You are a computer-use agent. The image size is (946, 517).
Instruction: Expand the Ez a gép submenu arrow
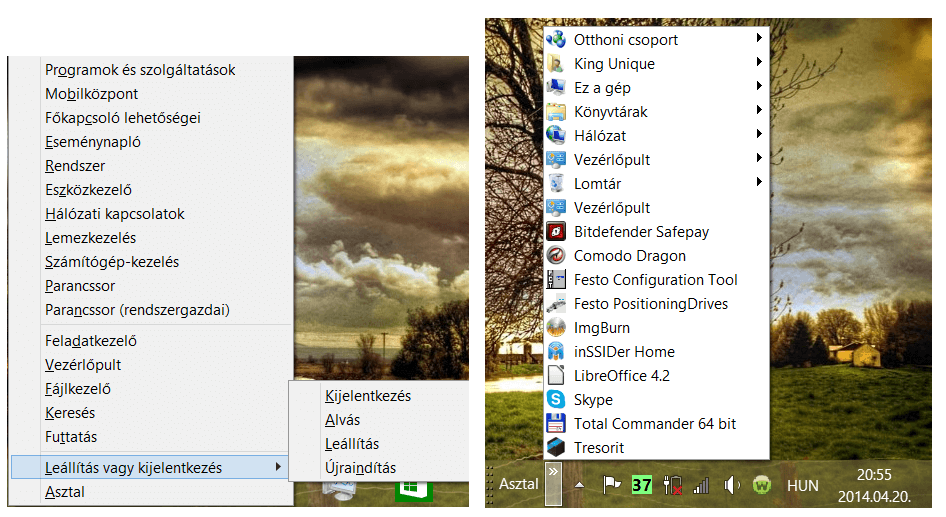click(x=759, y=86)
